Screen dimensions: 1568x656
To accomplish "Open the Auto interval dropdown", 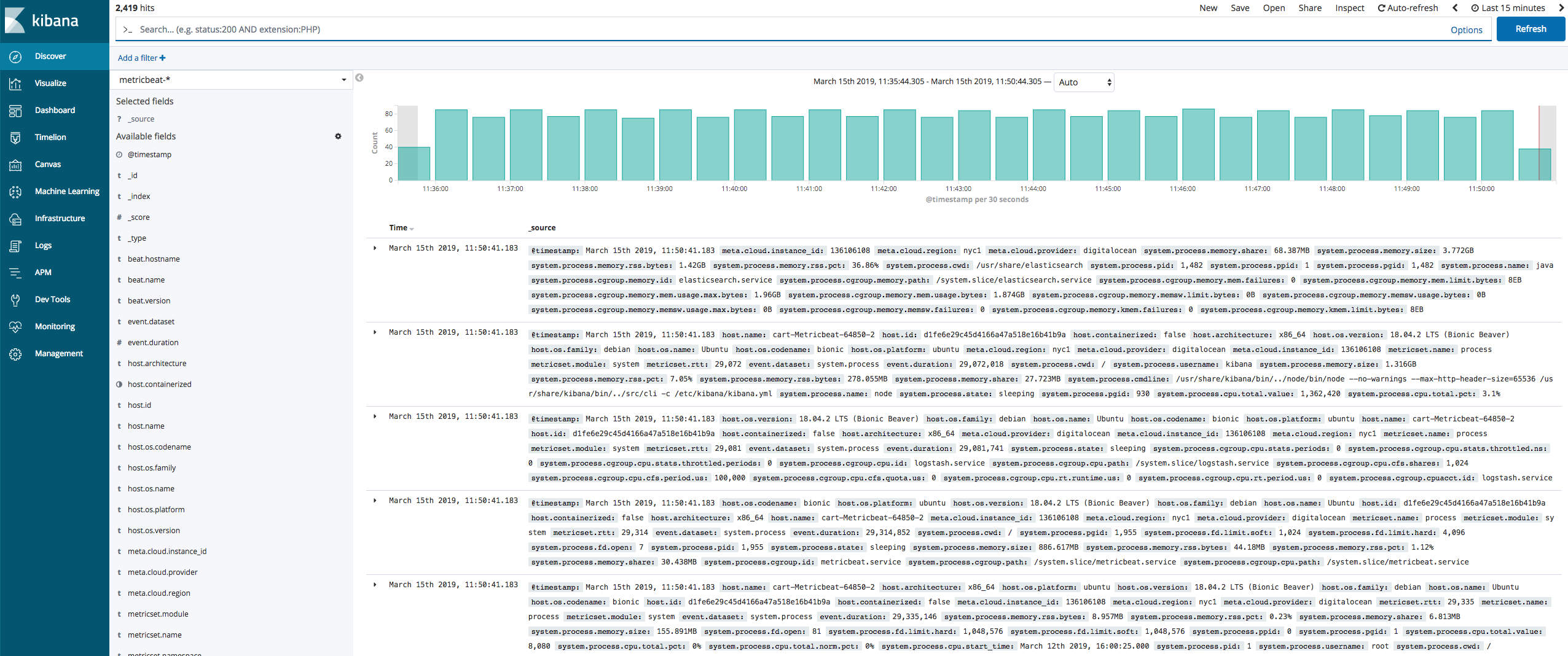I will (x=1084, y=82).
